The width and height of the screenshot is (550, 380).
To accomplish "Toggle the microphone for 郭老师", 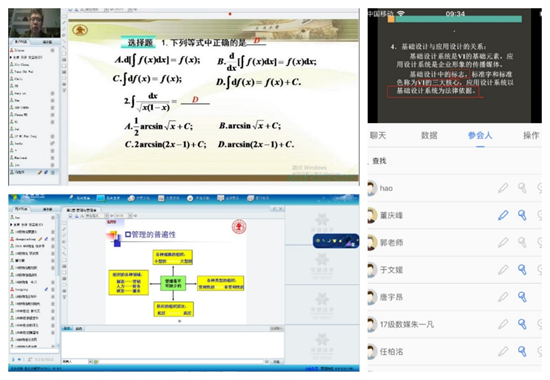I will [x=522, y=242].
